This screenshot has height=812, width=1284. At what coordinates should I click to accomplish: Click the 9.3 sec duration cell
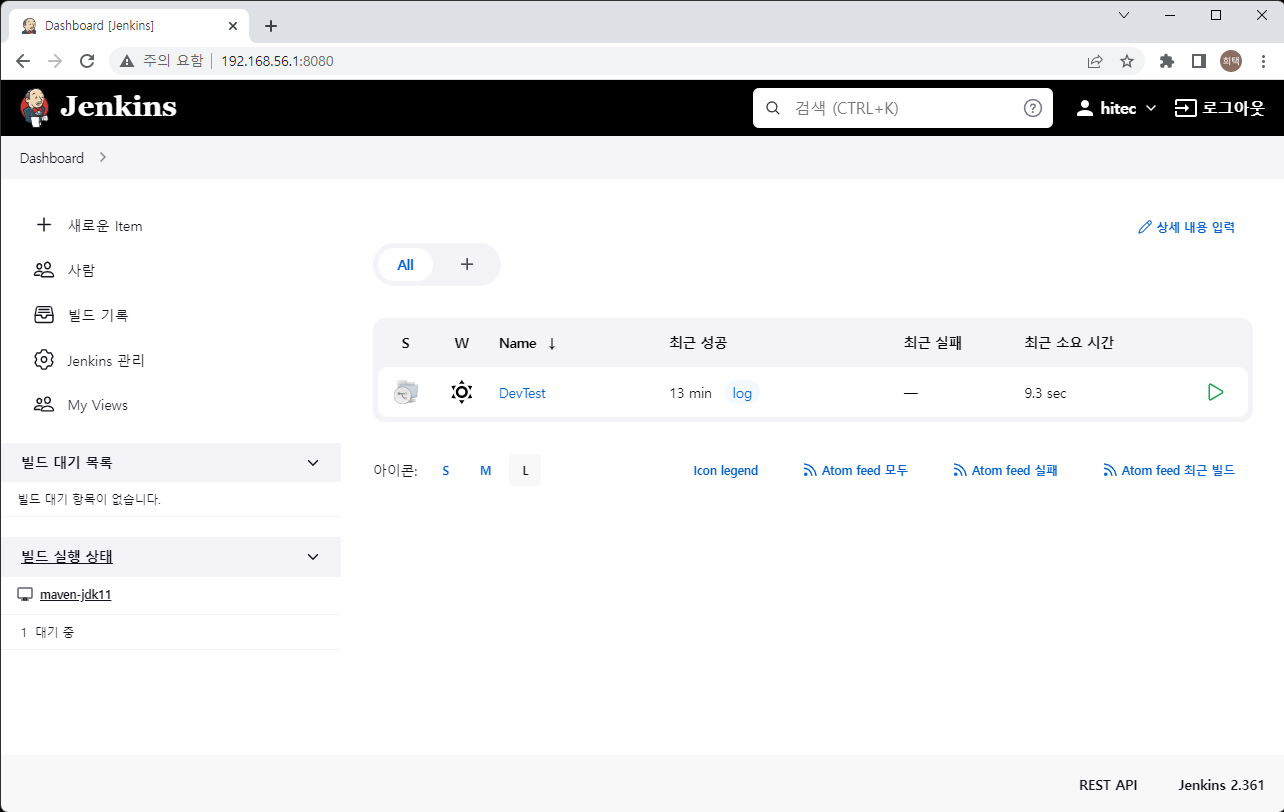[x=1045, y=393]
